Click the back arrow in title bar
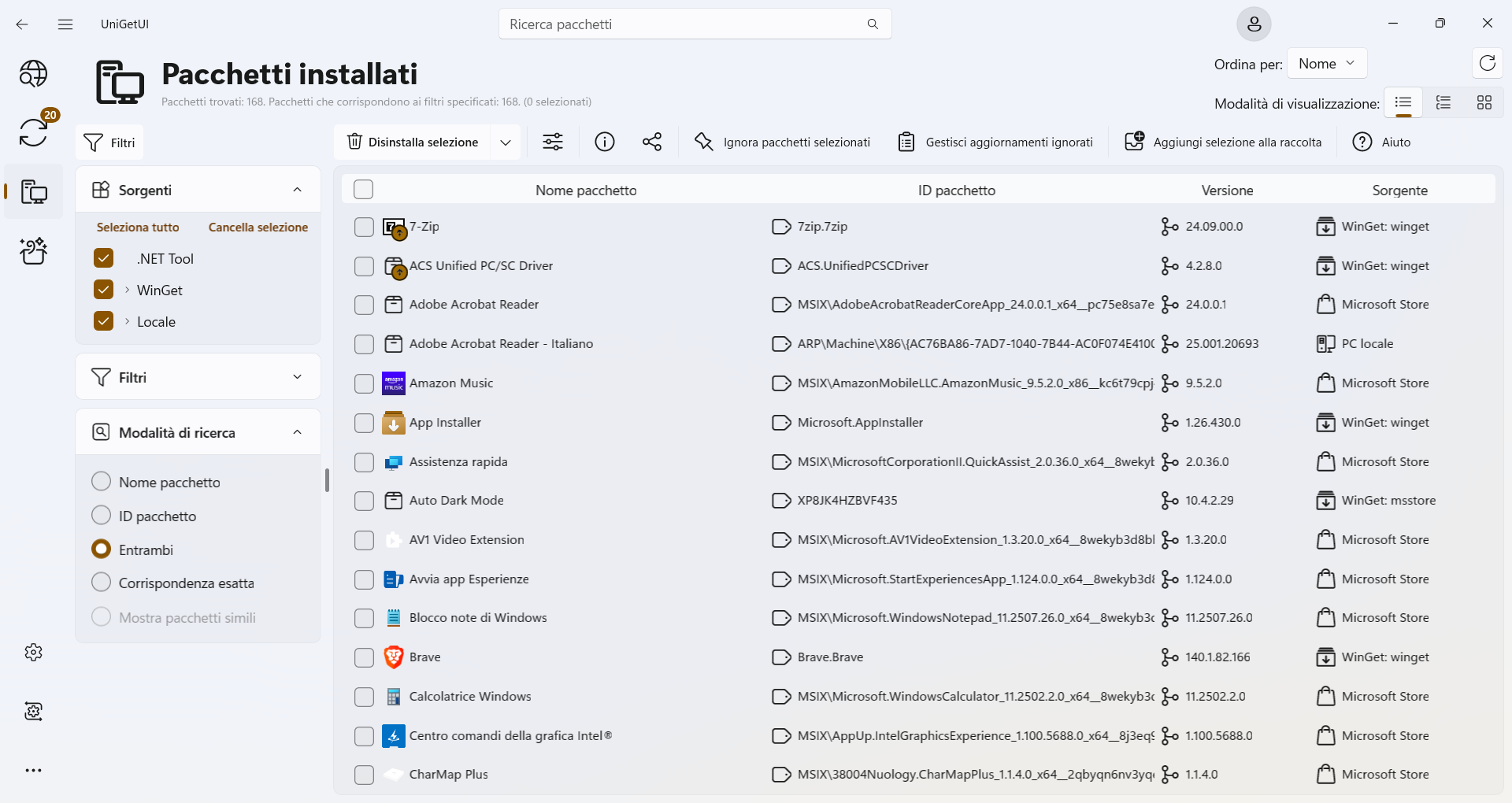Screen dimensions: 1512x803 point(22,24)
